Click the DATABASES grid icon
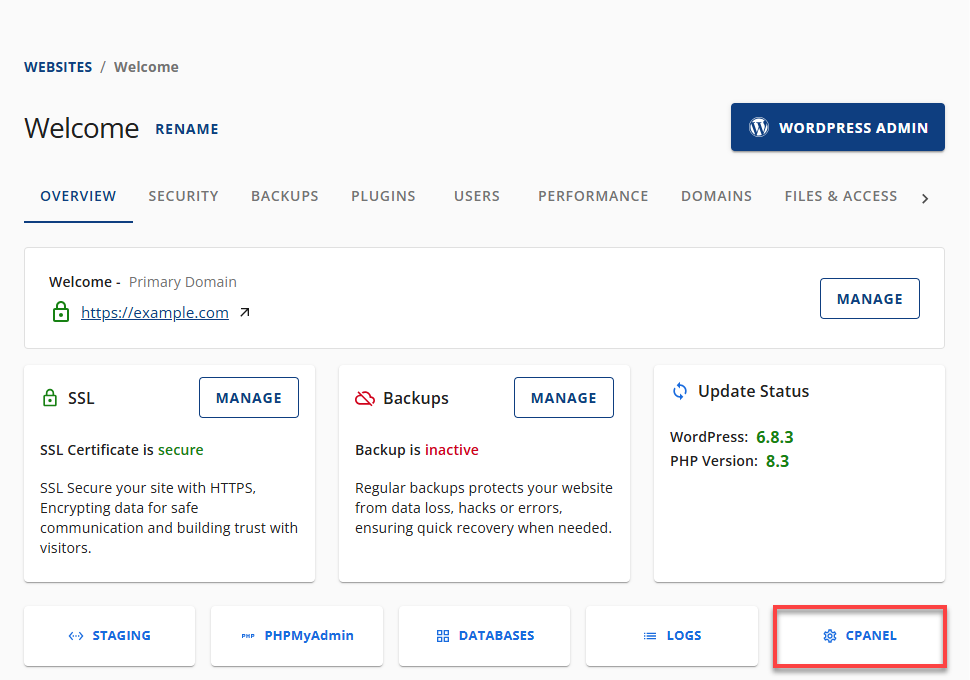970x680 pixels. [x=443, y=636]
